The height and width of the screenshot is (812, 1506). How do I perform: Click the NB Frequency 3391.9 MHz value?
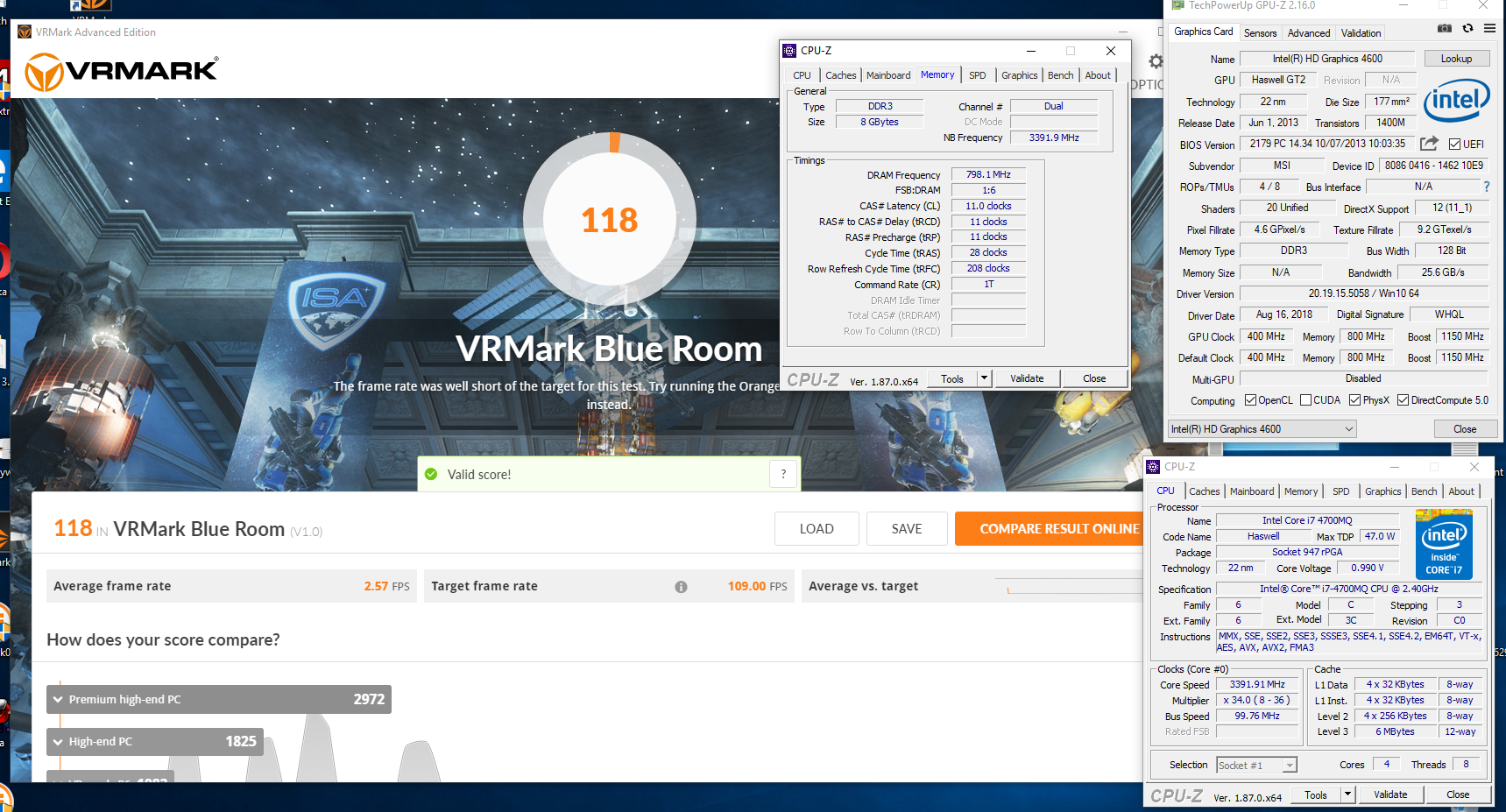click(1054, 138)
